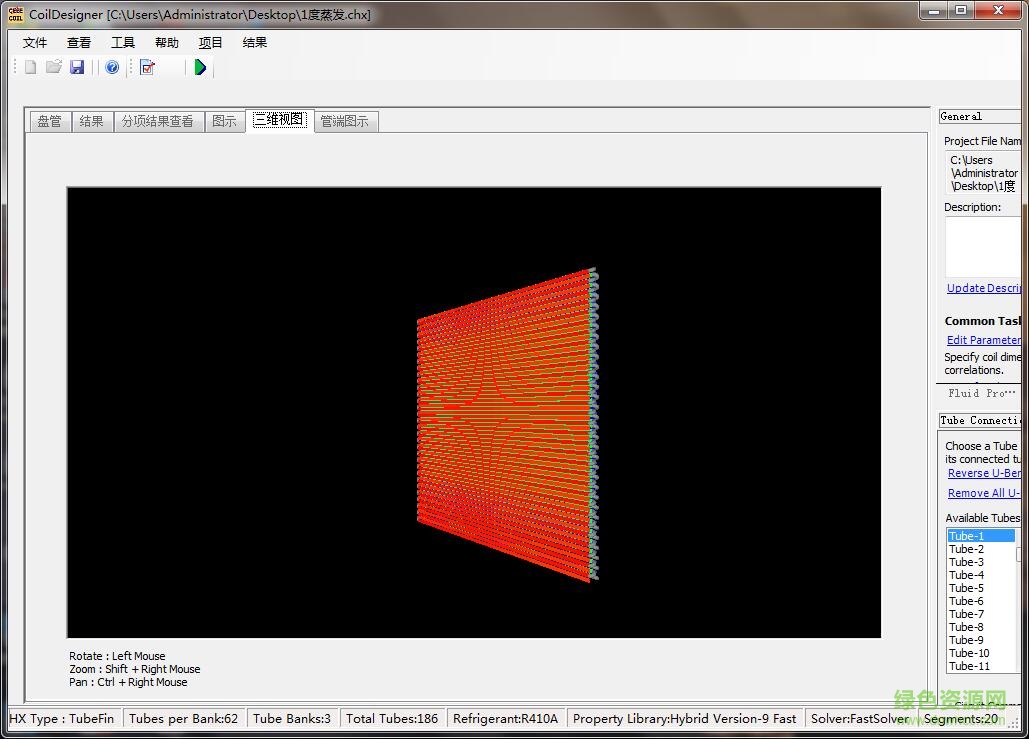Image resolution: width=1029 pixels, height=739 pixels.
Task: Click the Remove All U-Bends link
Action: pos(984,493)
